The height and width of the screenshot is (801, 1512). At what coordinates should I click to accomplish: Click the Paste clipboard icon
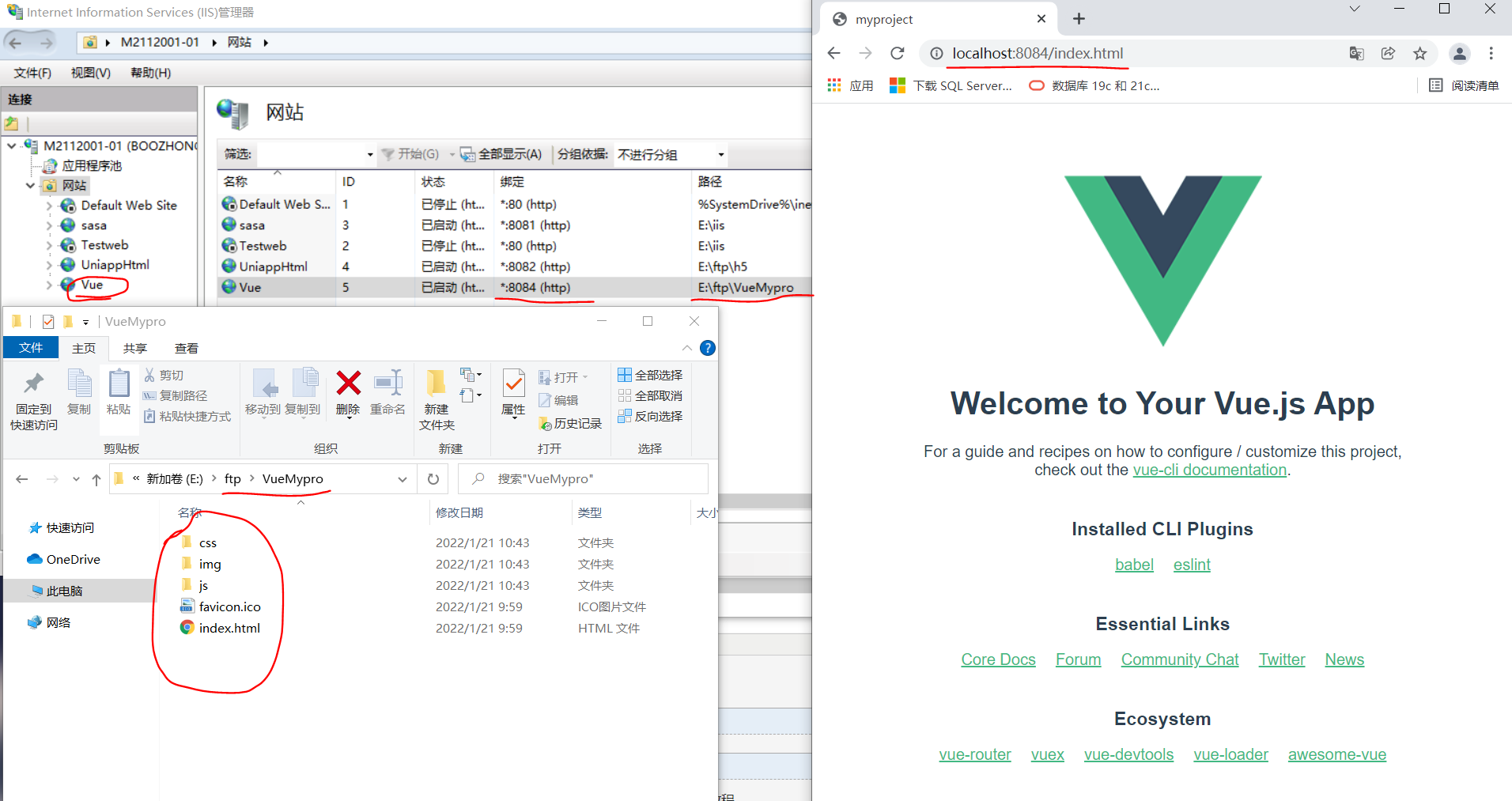[x=119, y=383]
